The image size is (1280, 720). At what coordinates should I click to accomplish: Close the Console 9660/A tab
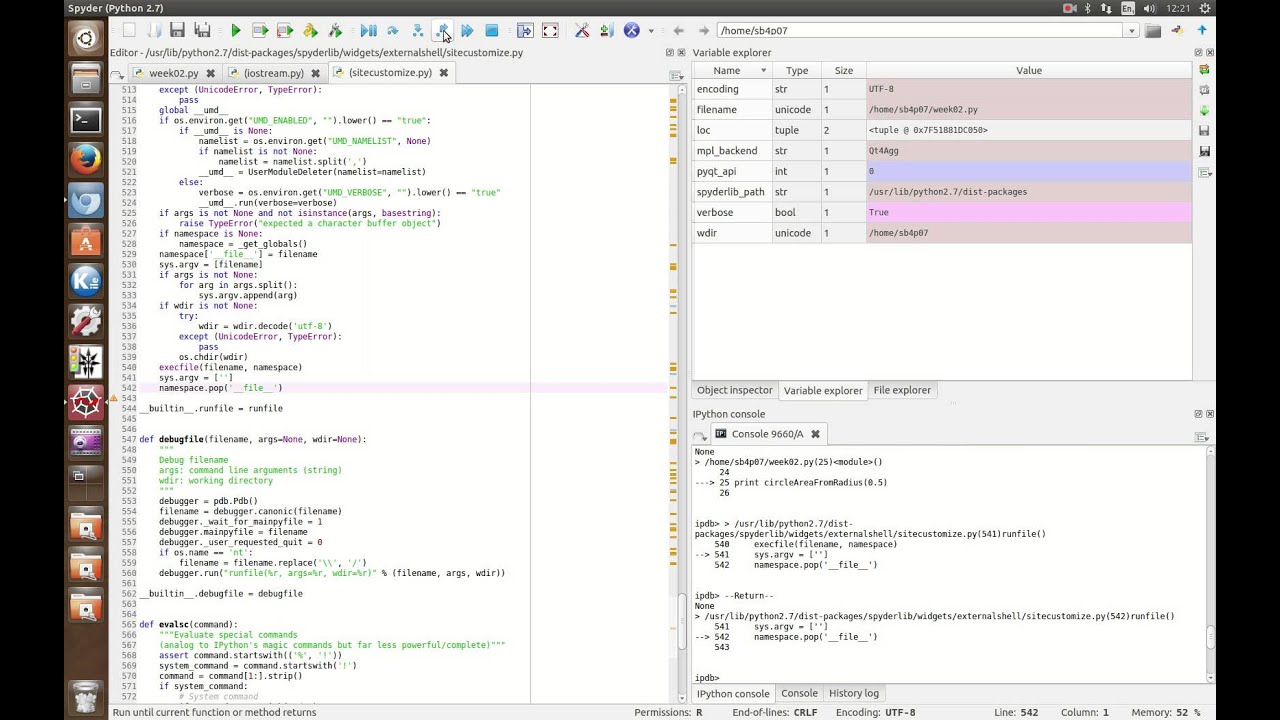click(815, 434)
